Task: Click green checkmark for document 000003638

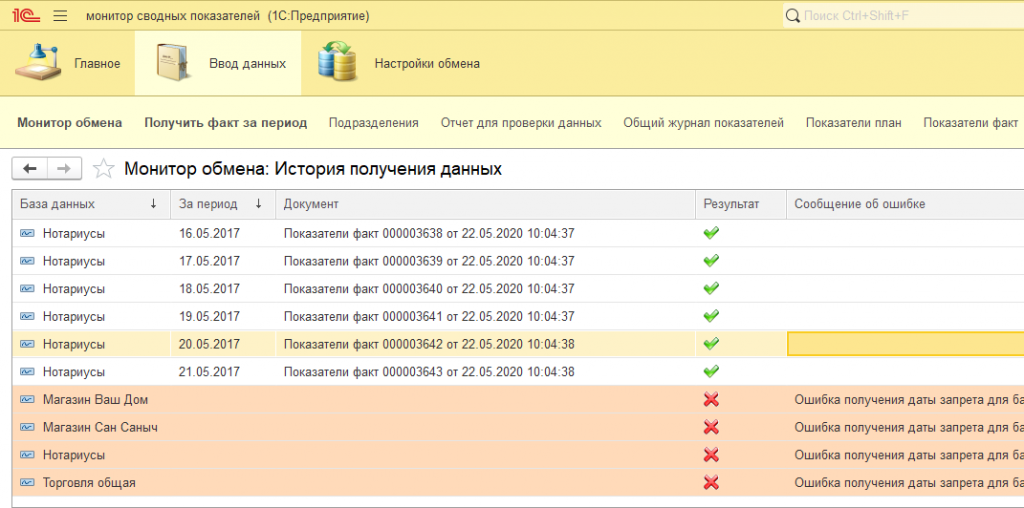Action: coord(711,233)
